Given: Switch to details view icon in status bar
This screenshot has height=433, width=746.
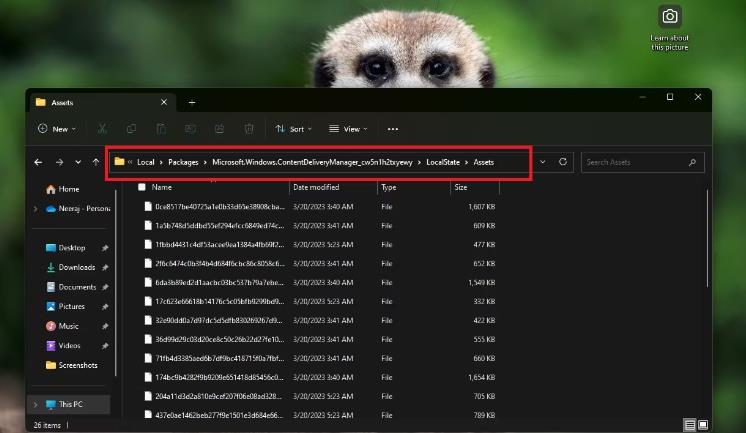Looking at the screenshot, I should click(689, 424).
